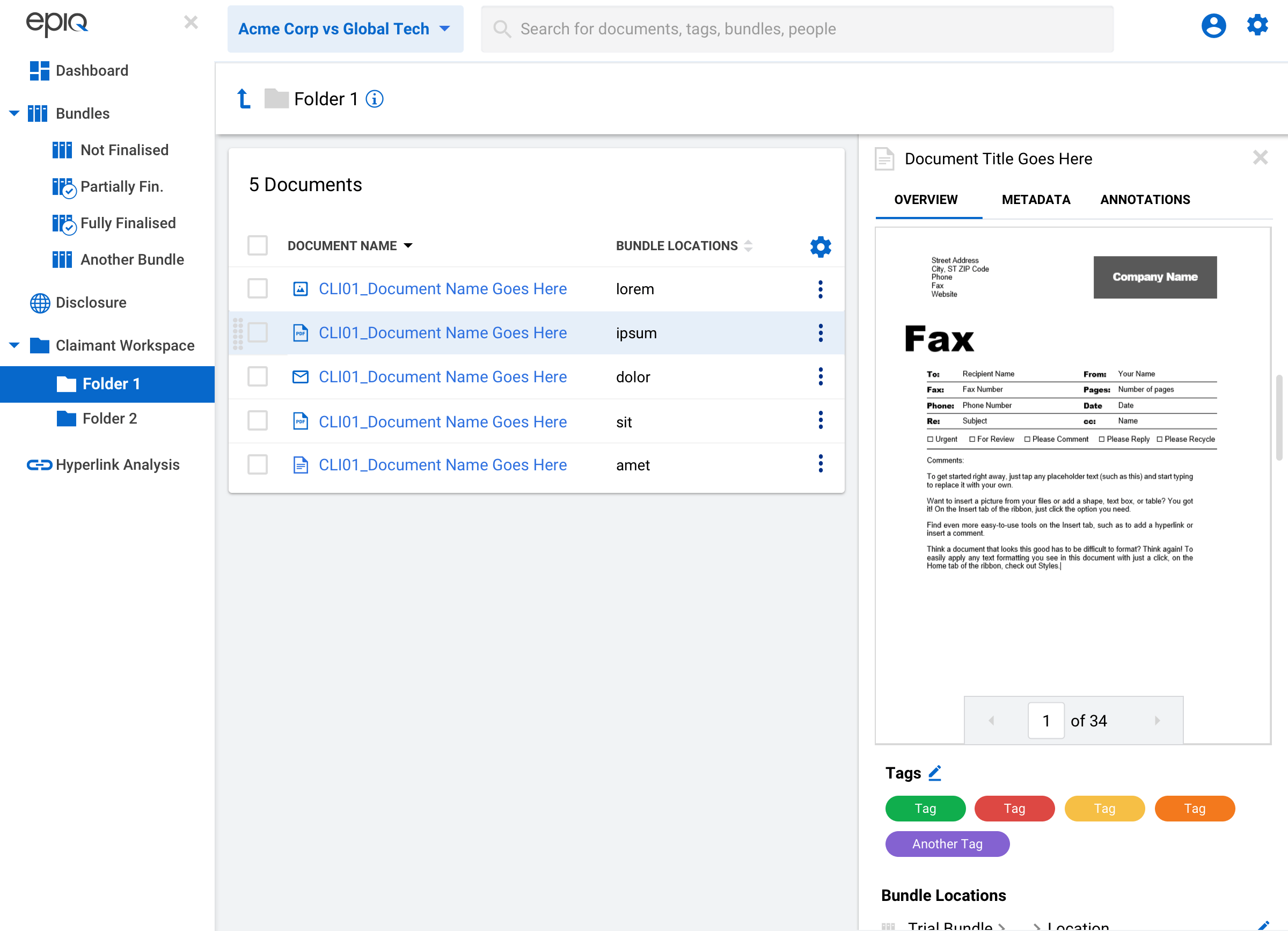The image size is (1288, 931).
Task: Edit tags with the pencil icon
Action: point(934,773)
